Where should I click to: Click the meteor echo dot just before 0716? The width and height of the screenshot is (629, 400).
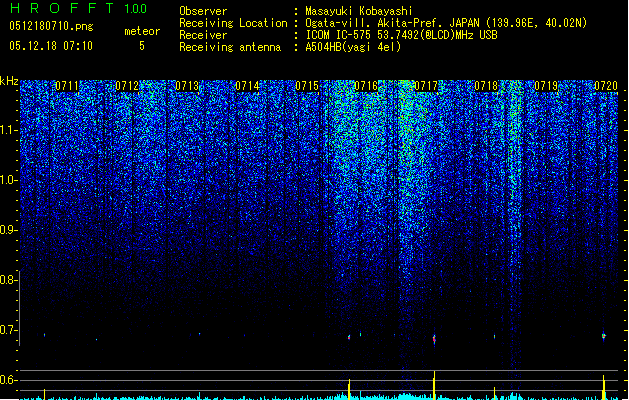[x=349, y=337]
